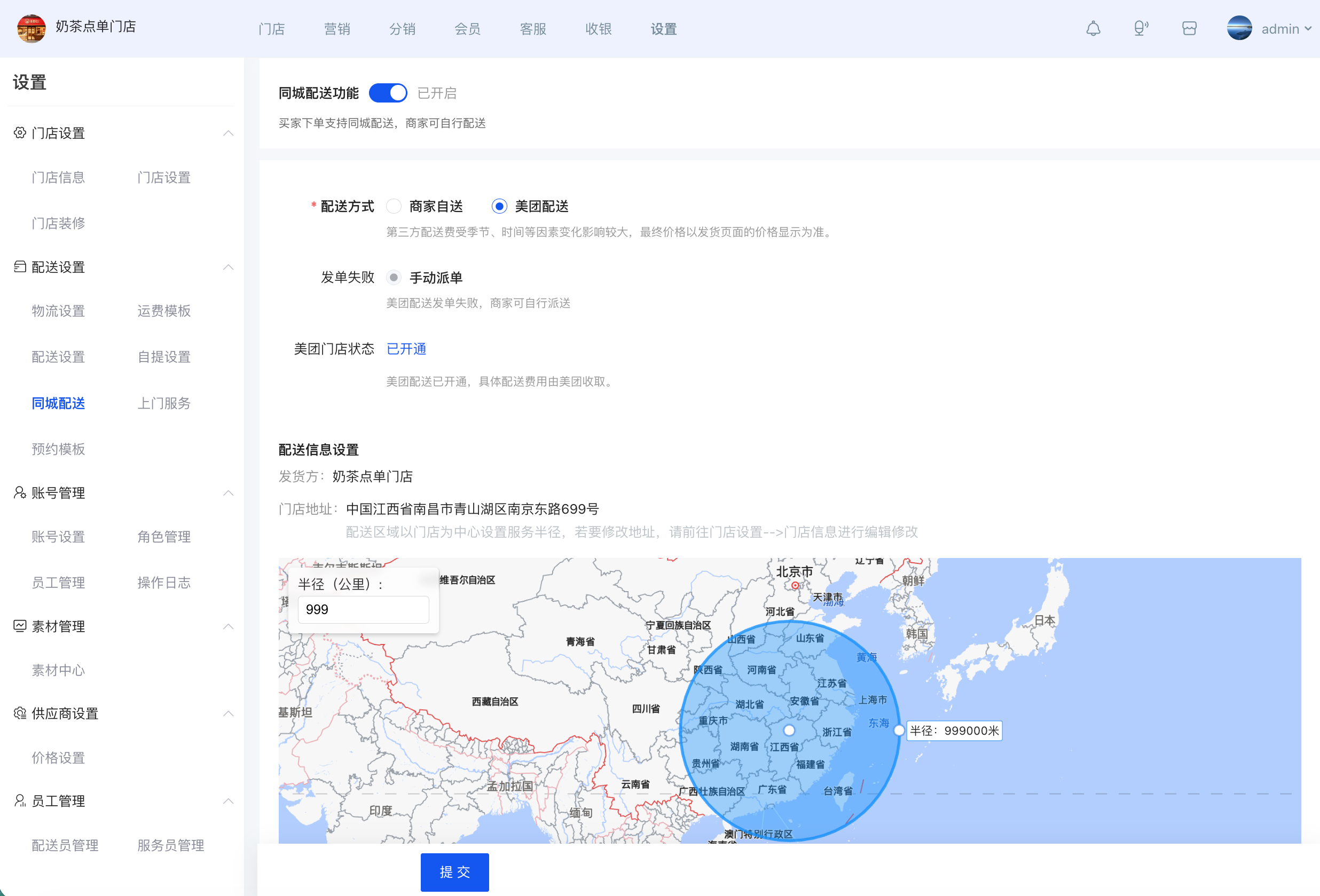Collapse the 素材管理 sidebar group
The image size is (1320, 896).
tap(229, 626)
